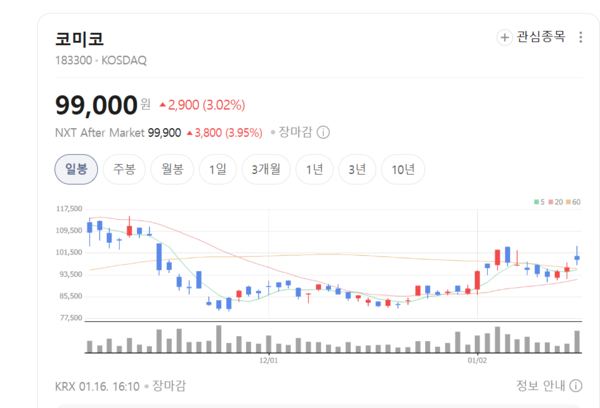Image resolution: width=600 pixels, height=408 pixels.
Task: Select the 1년 one-year range
Action: (315, 169)
